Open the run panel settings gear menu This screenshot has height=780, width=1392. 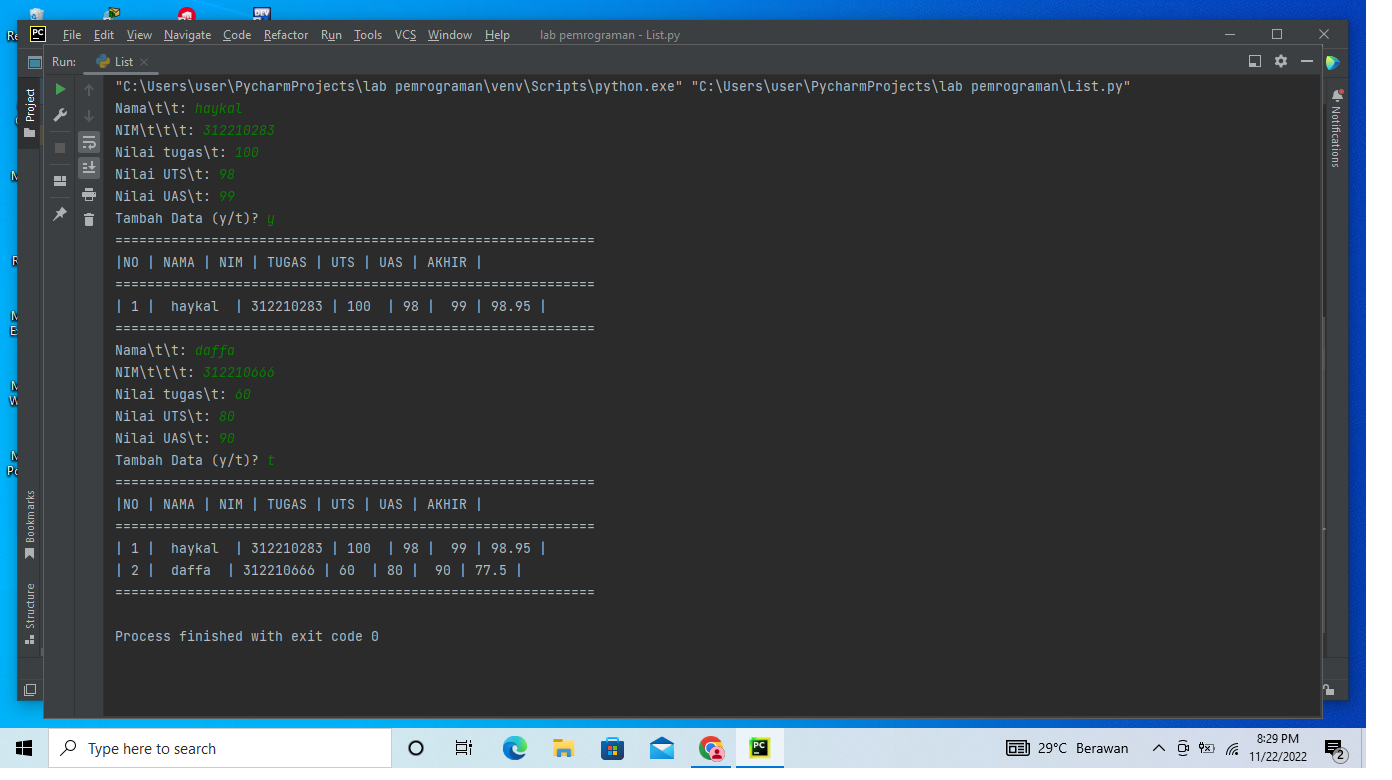click(1281, 61)
